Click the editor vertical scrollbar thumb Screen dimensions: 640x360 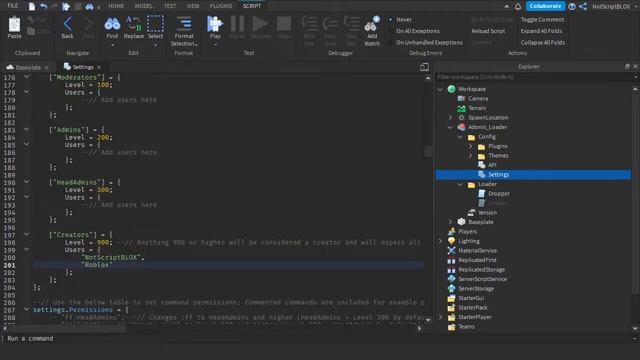[x=428, y=151]
